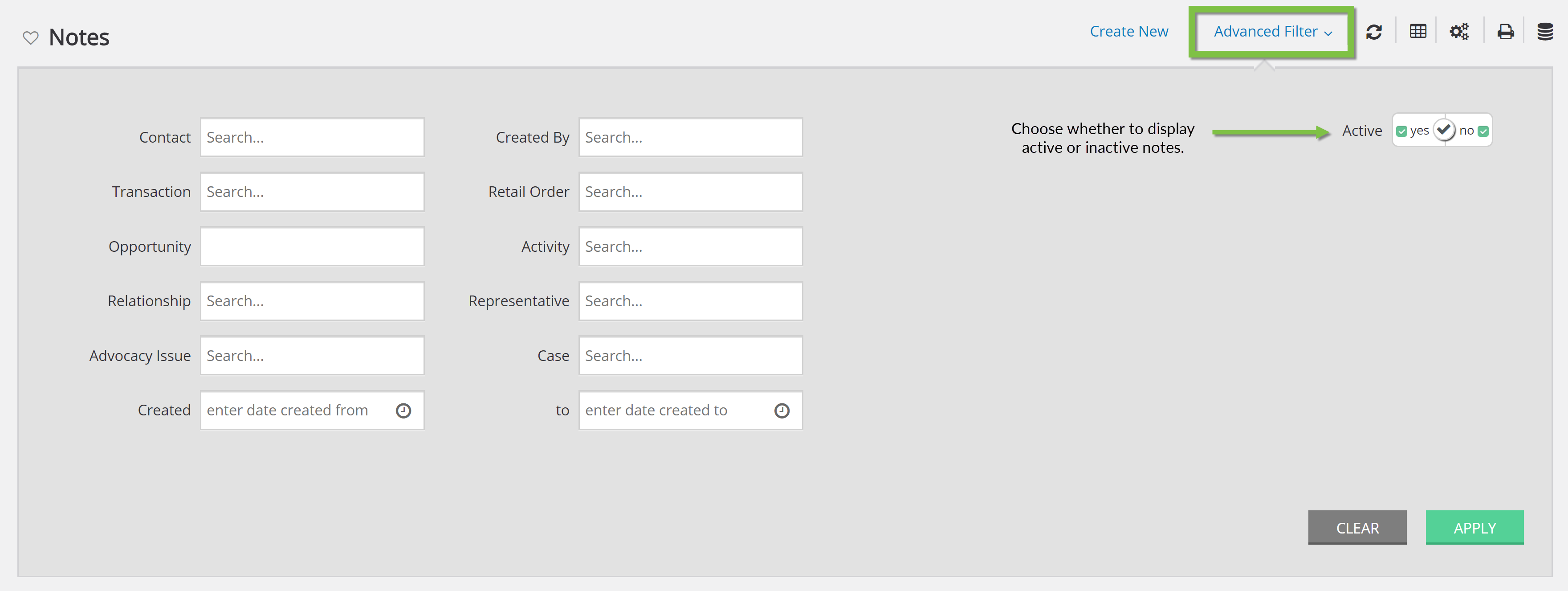Click into the empty Opportunity field
Image resolution: width=1568 pixels, height=591 pixels.
[x=312, y=247]
